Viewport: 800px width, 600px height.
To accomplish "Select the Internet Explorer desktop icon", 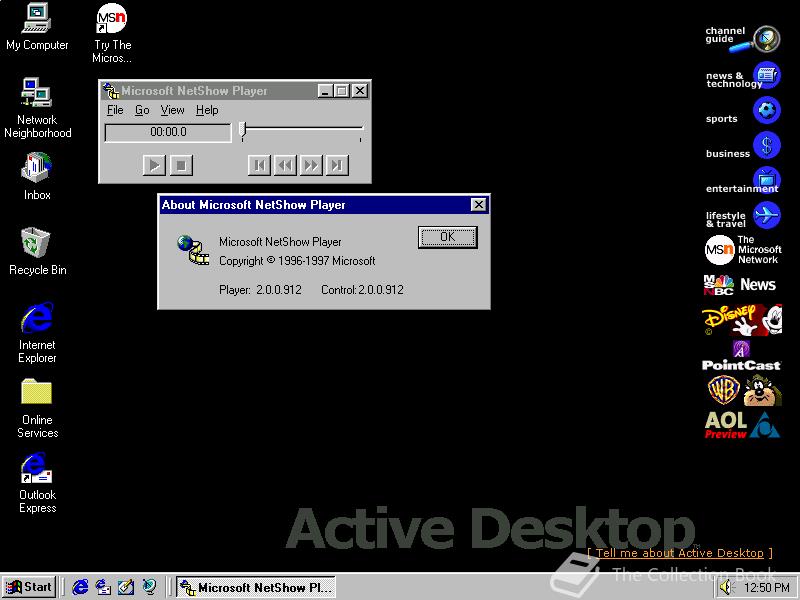I will pos(37,332).
